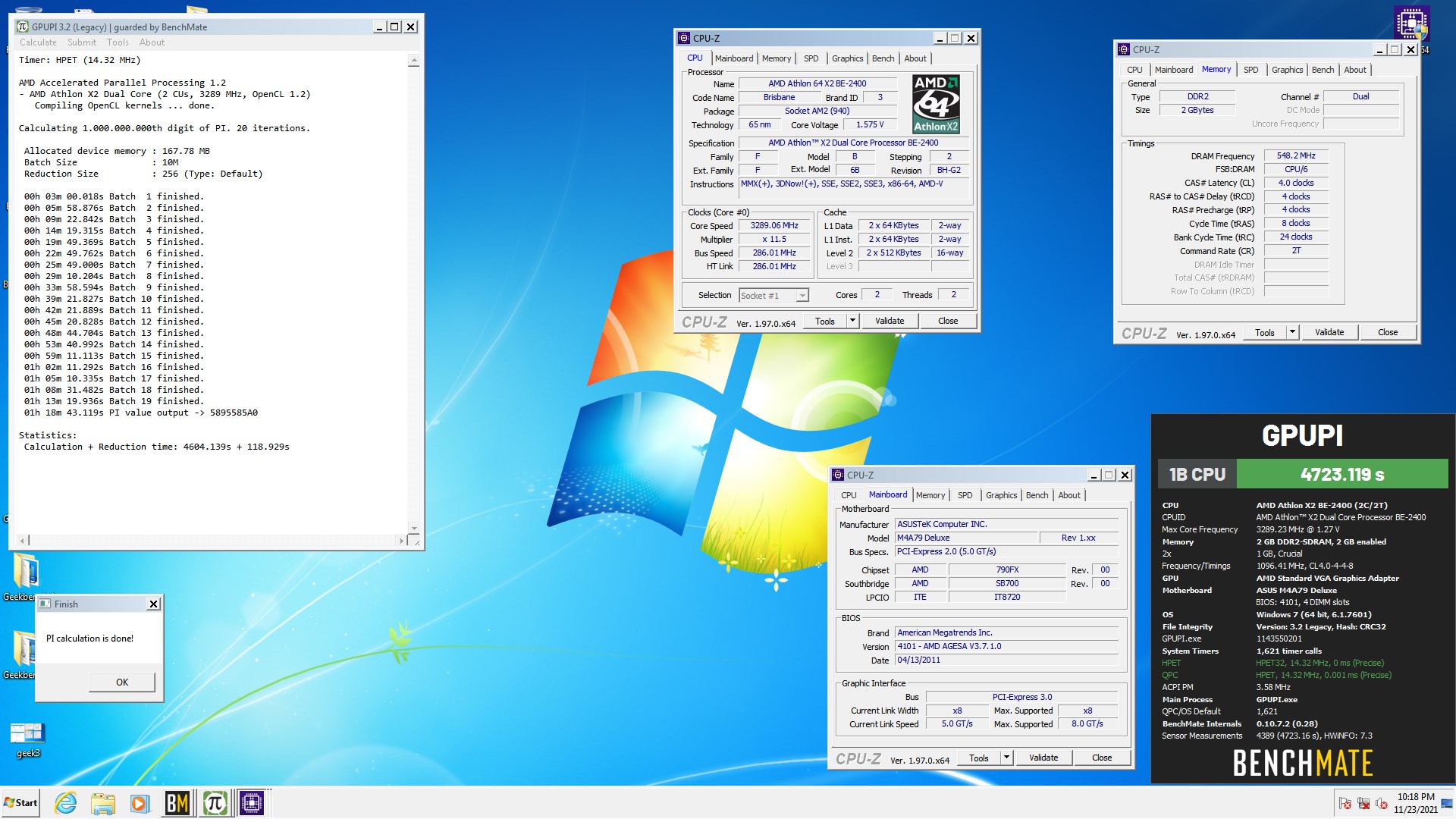Click the GPUPI window title bar icon

point(23,27)
